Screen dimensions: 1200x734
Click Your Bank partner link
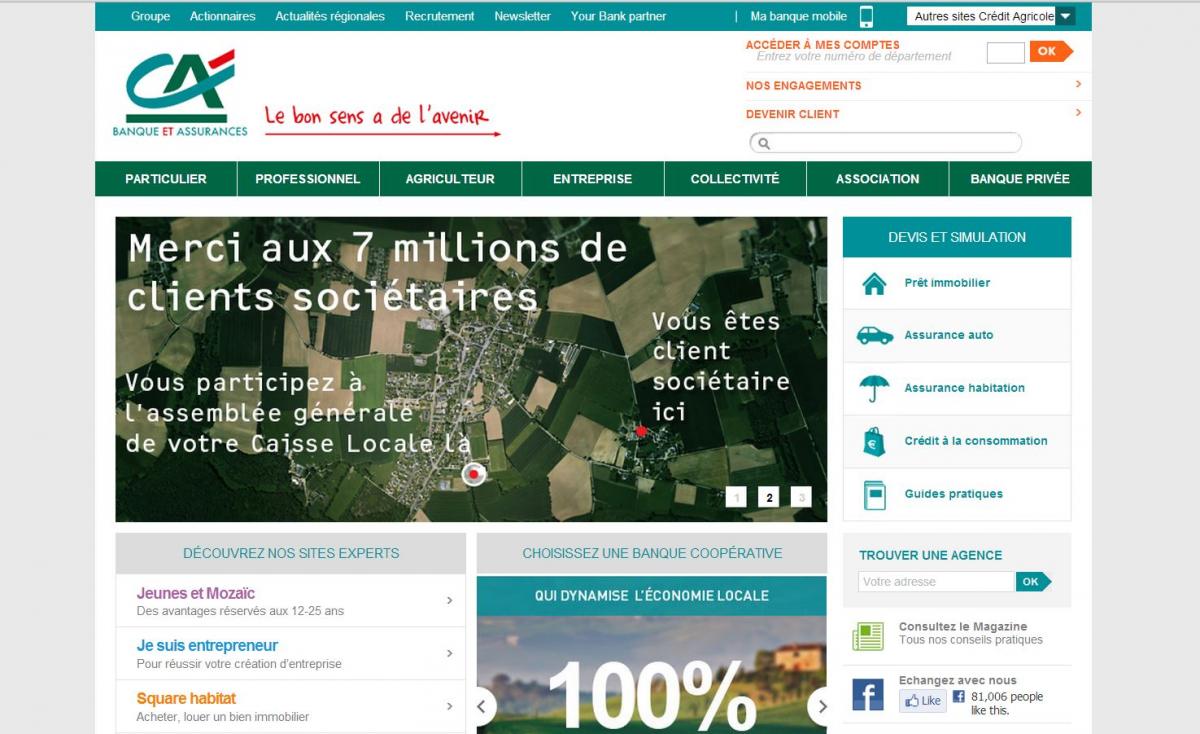tap(618, 16)
